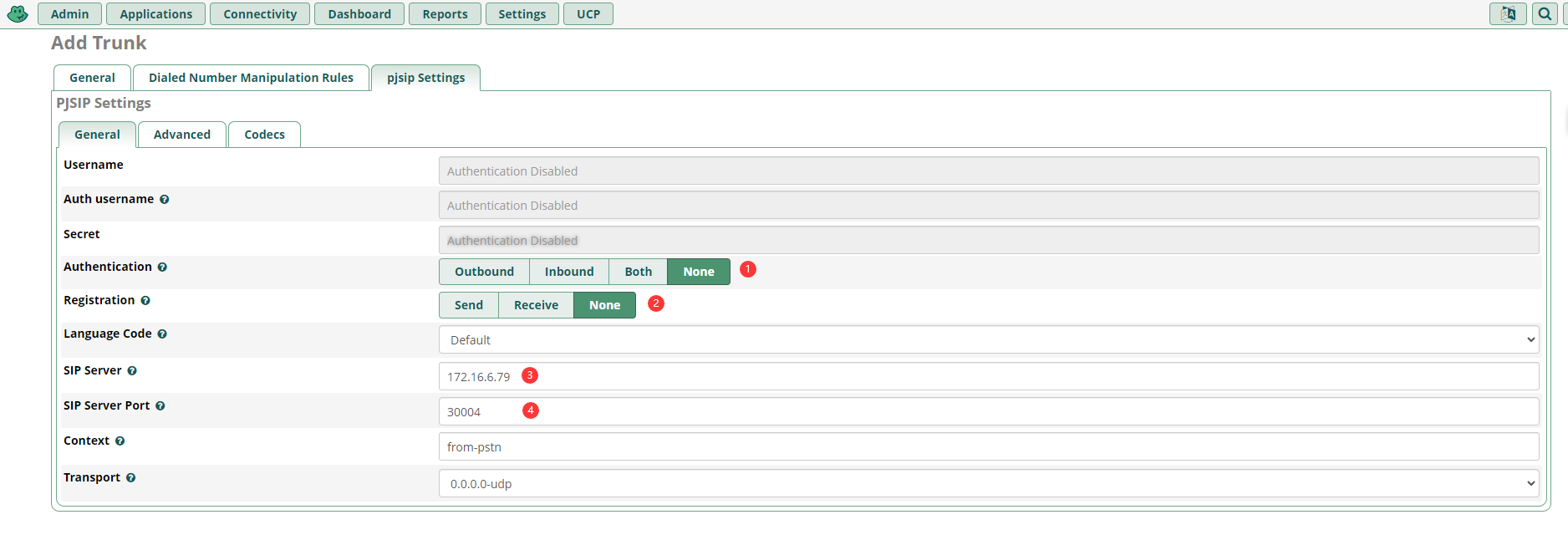The image size is (1568, 535).
Task: Click the Context input field
Action: 989,447
